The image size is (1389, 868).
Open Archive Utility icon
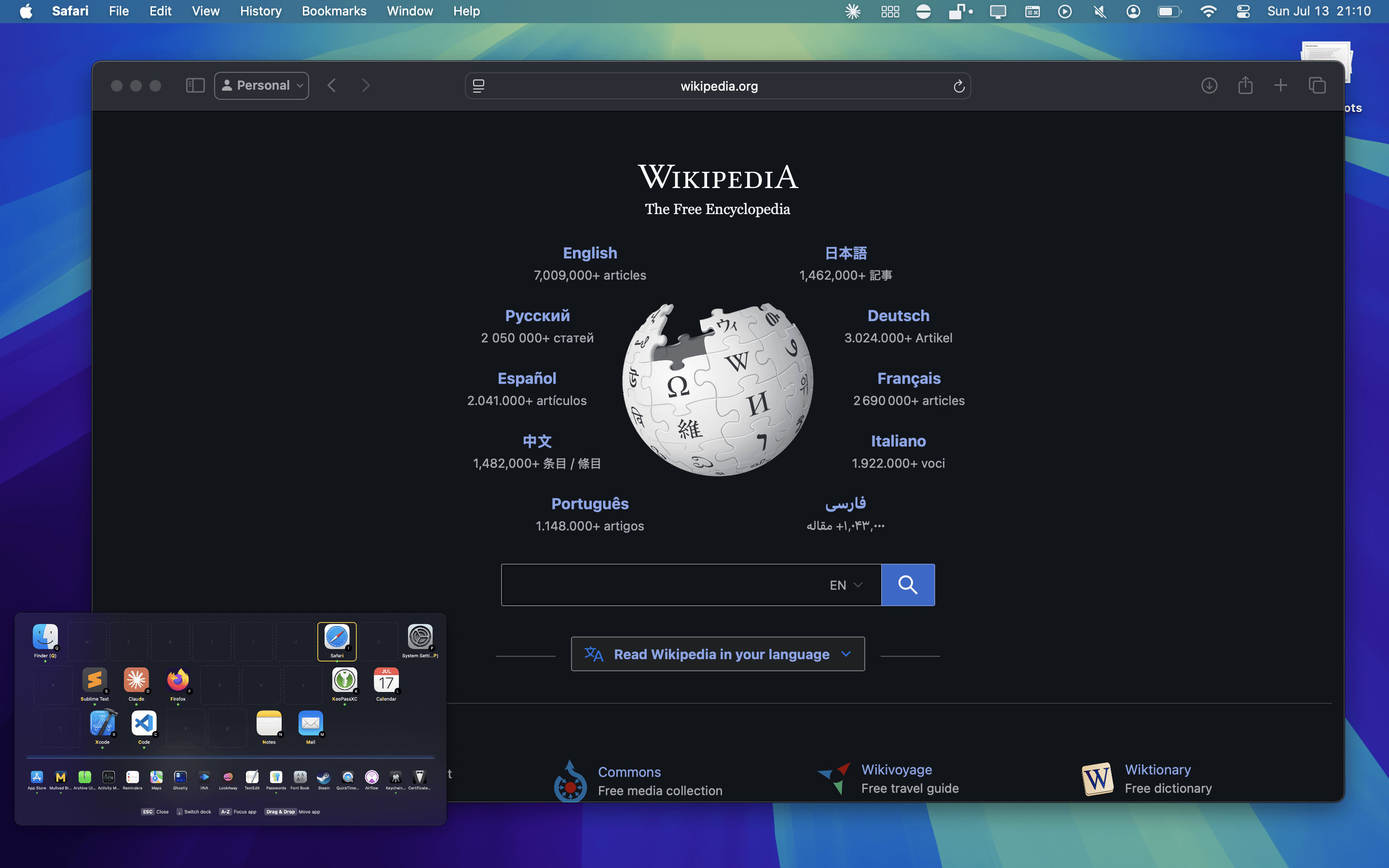(x=84, y=777)
